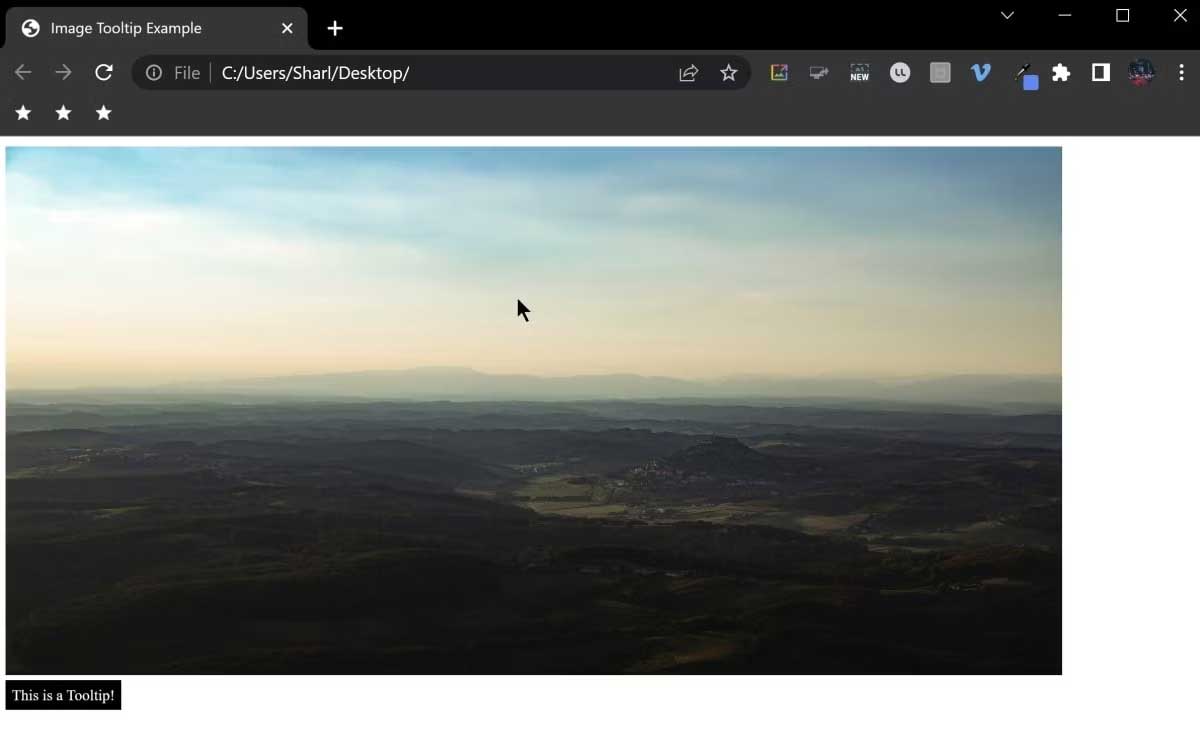This screenshot has height=733, width=1200.
Task: Bookmark this page with the star outline
Action: click(x=728, y=72)
